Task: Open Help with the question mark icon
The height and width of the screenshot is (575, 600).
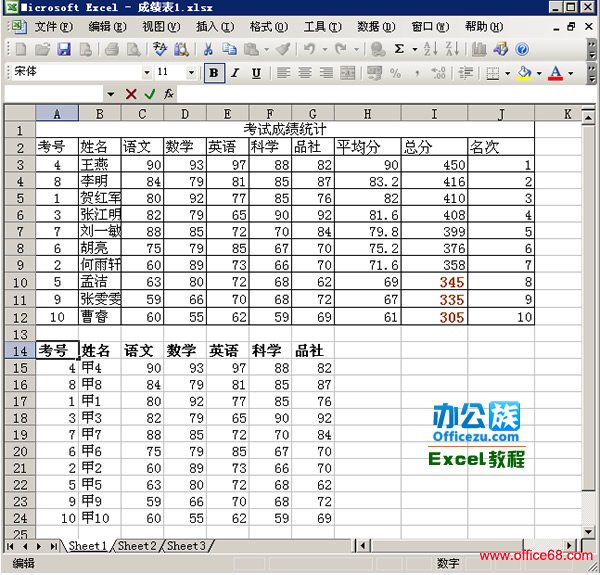Action: tap(522, 49)
